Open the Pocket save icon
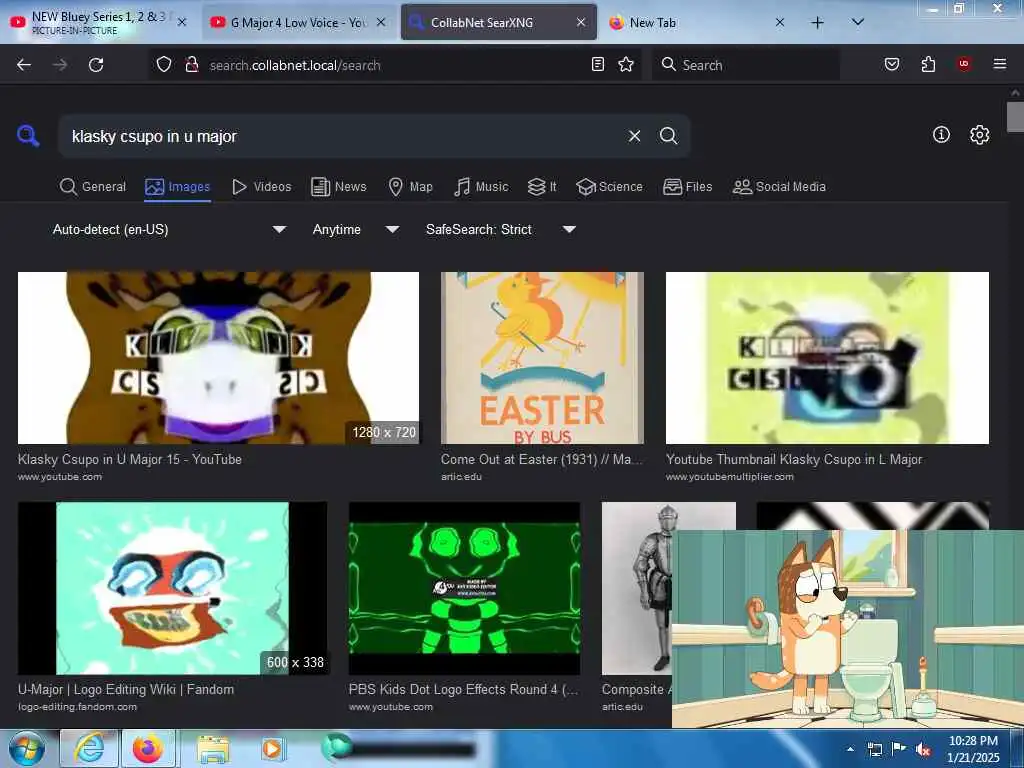Image resolution: width=1024 pixels, height=768 pixels. pyautogui.click(x=892, y=64)
